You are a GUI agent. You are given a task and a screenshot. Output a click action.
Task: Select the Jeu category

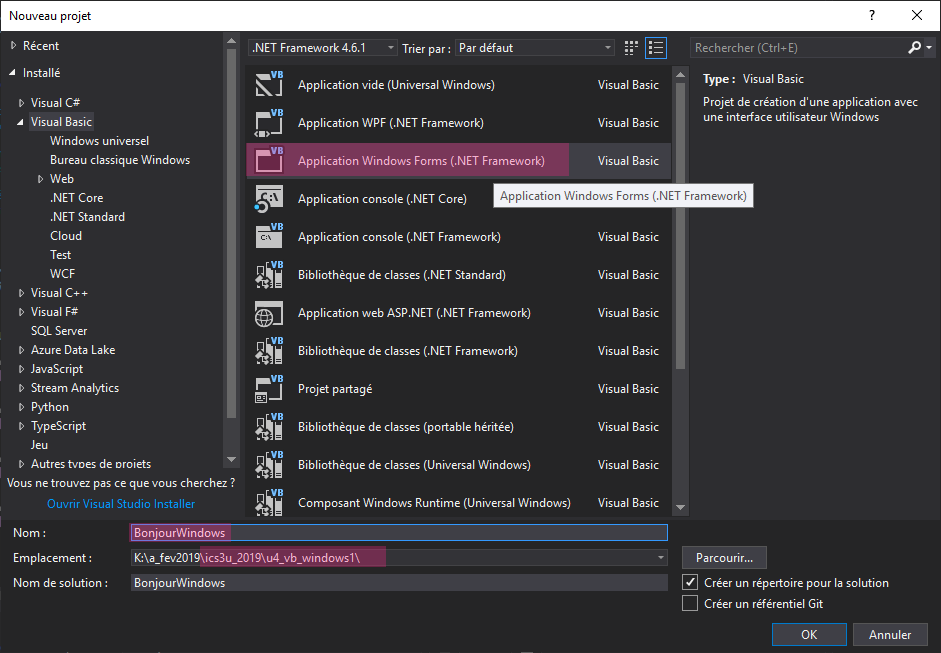click(x=39, y=445)
